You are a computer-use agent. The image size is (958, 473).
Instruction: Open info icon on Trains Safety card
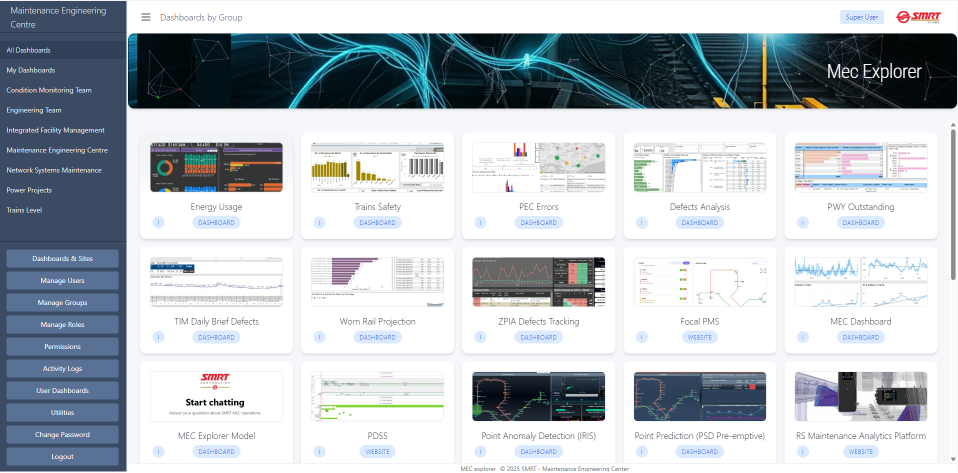pos(320,223)
